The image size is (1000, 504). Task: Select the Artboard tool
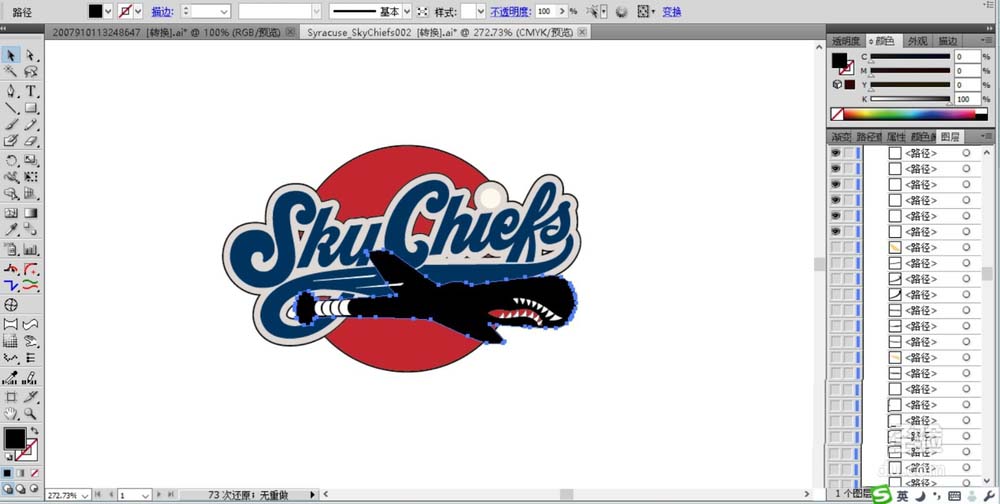[x=11, y=397]
